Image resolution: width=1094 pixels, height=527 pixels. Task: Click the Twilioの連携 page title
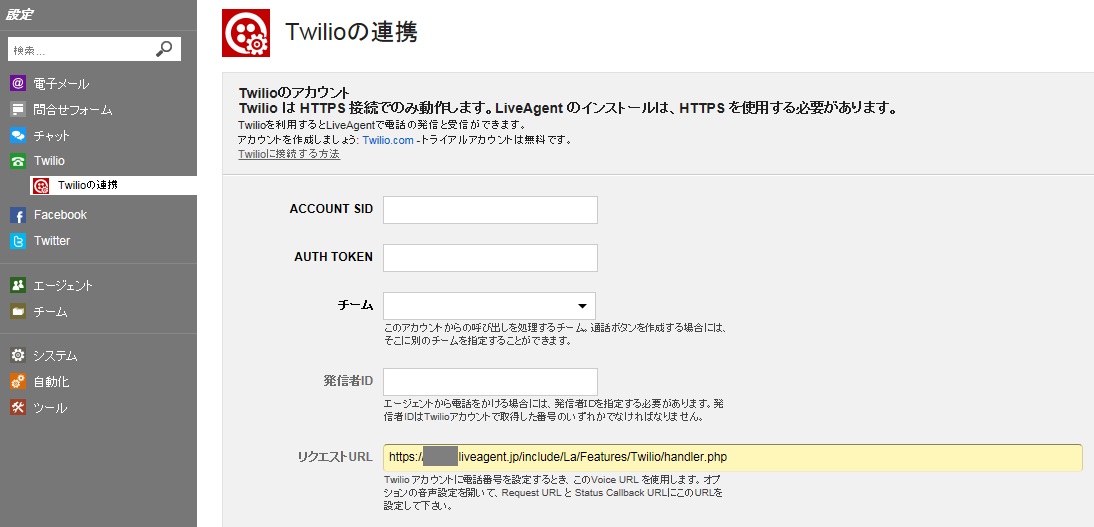pyautogui.click(x=352, y=32)
